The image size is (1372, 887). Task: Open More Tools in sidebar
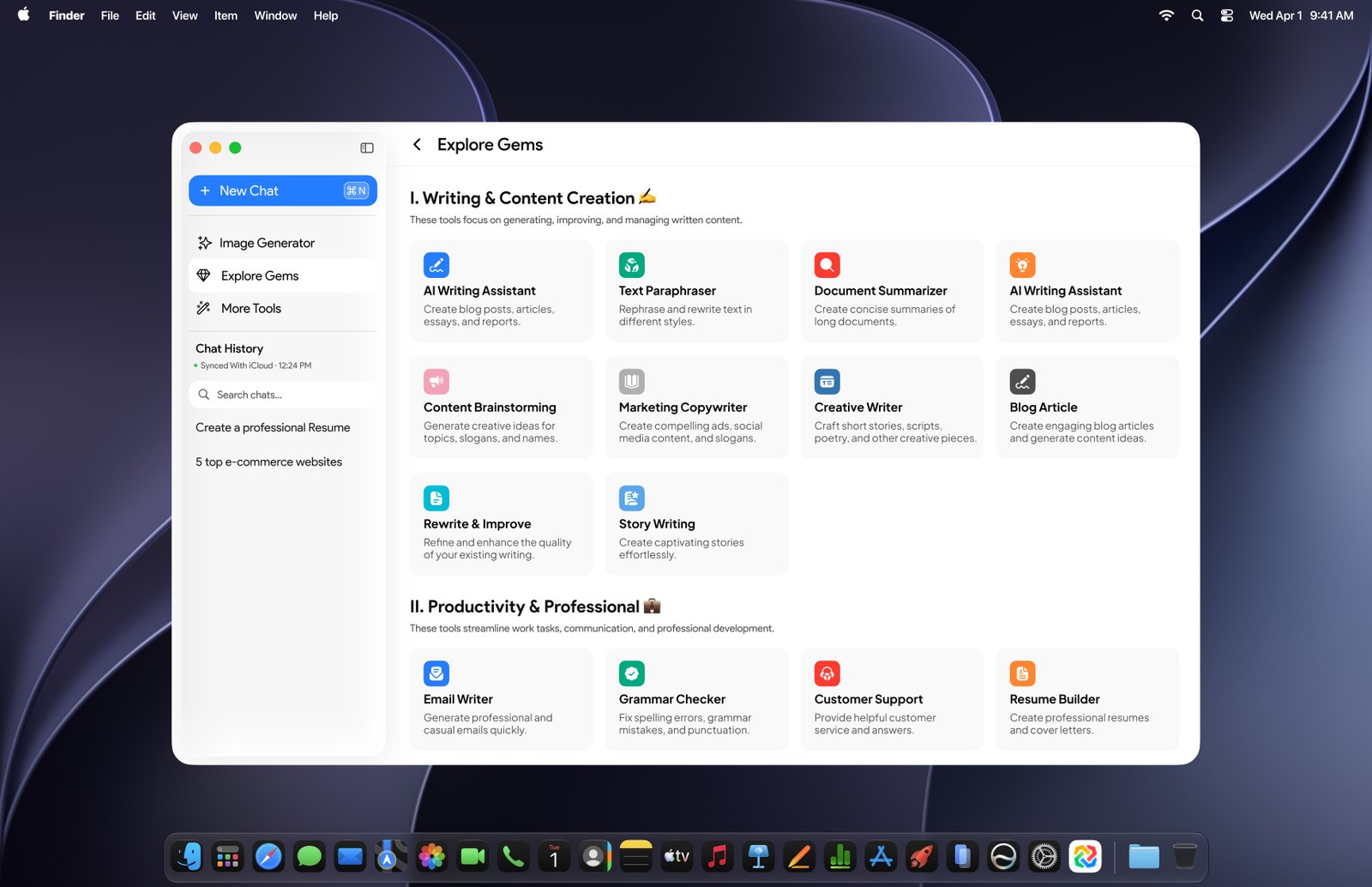(283, 308)
